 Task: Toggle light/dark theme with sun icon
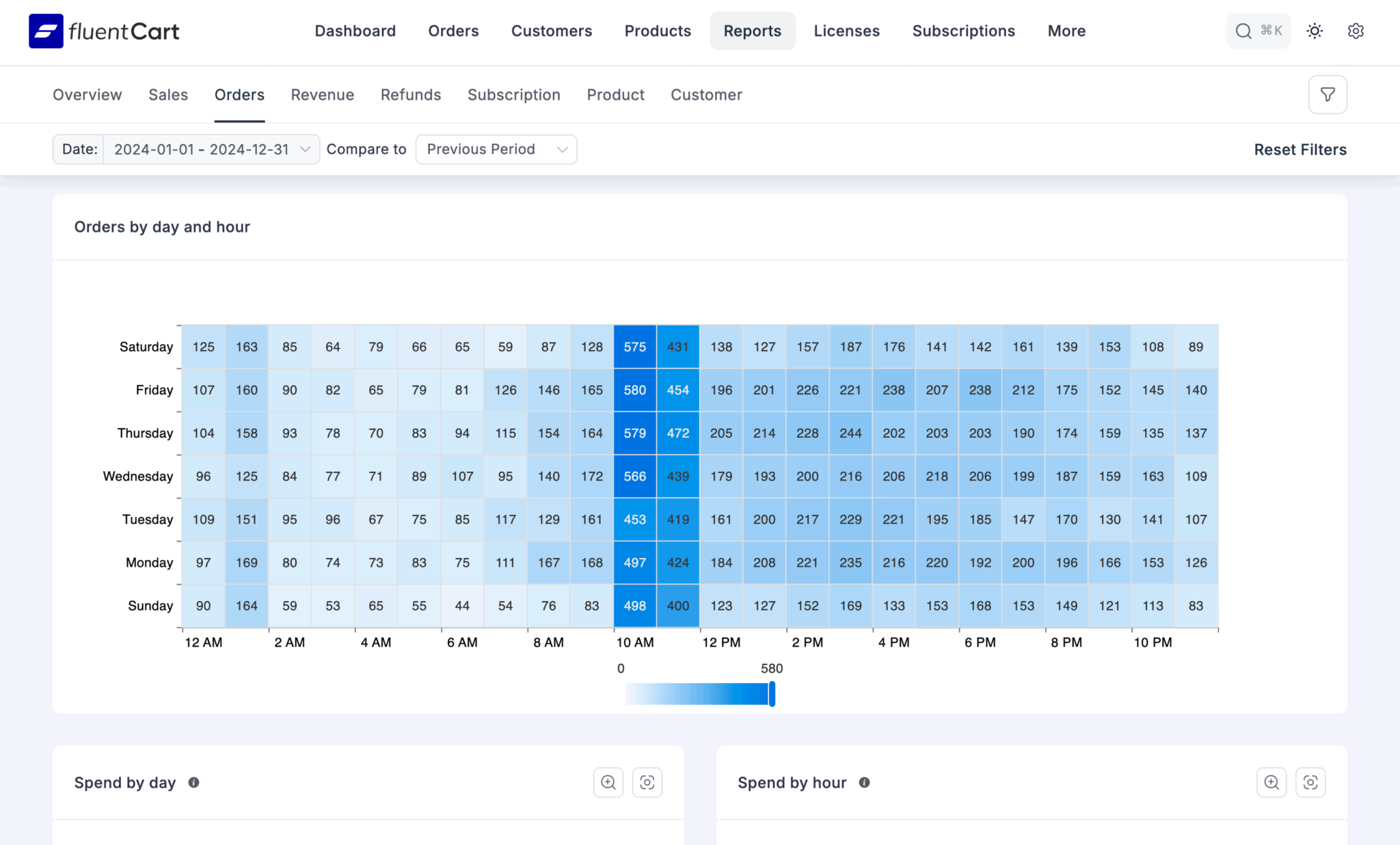[x=1315, y=31]
